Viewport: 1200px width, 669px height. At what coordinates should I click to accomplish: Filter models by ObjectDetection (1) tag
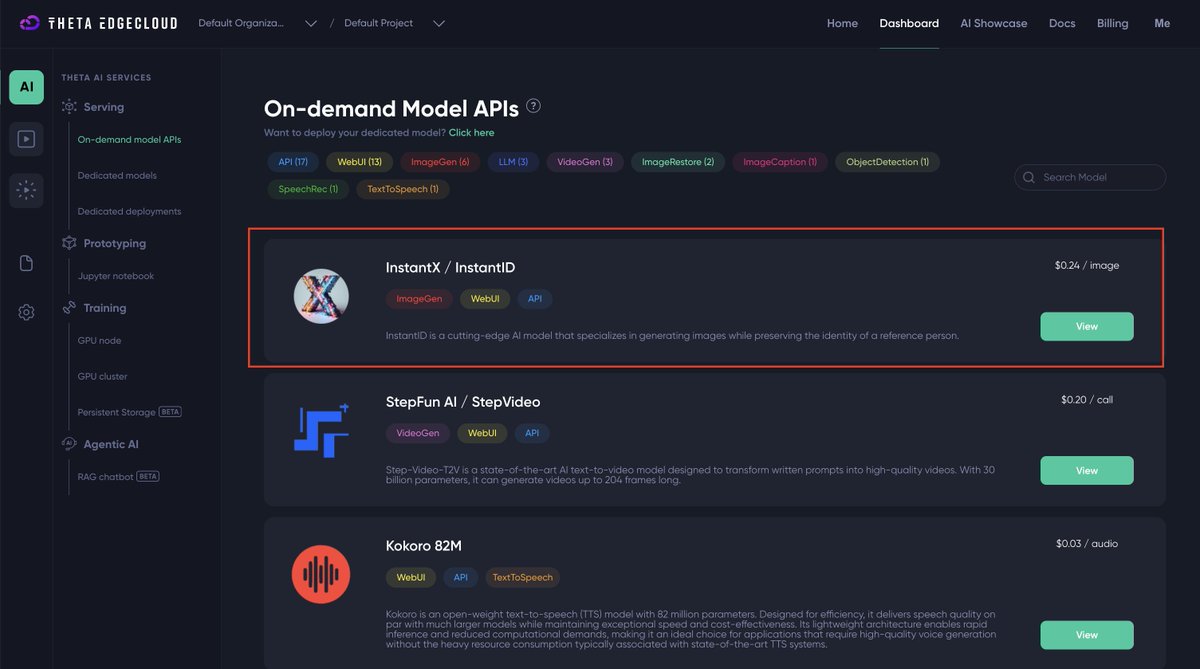[887, 162]
